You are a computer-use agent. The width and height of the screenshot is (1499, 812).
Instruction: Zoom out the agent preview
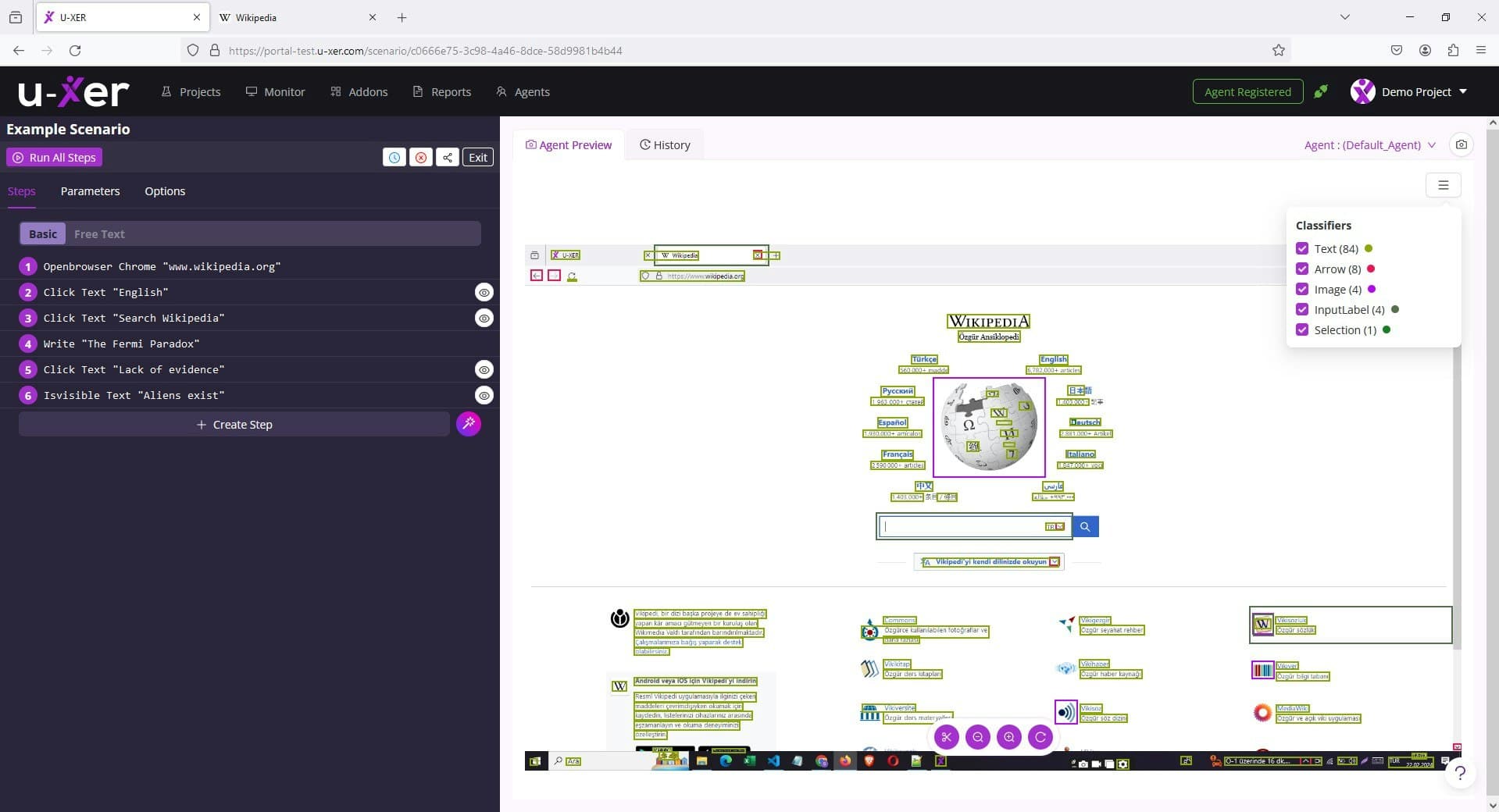point(977,737)
